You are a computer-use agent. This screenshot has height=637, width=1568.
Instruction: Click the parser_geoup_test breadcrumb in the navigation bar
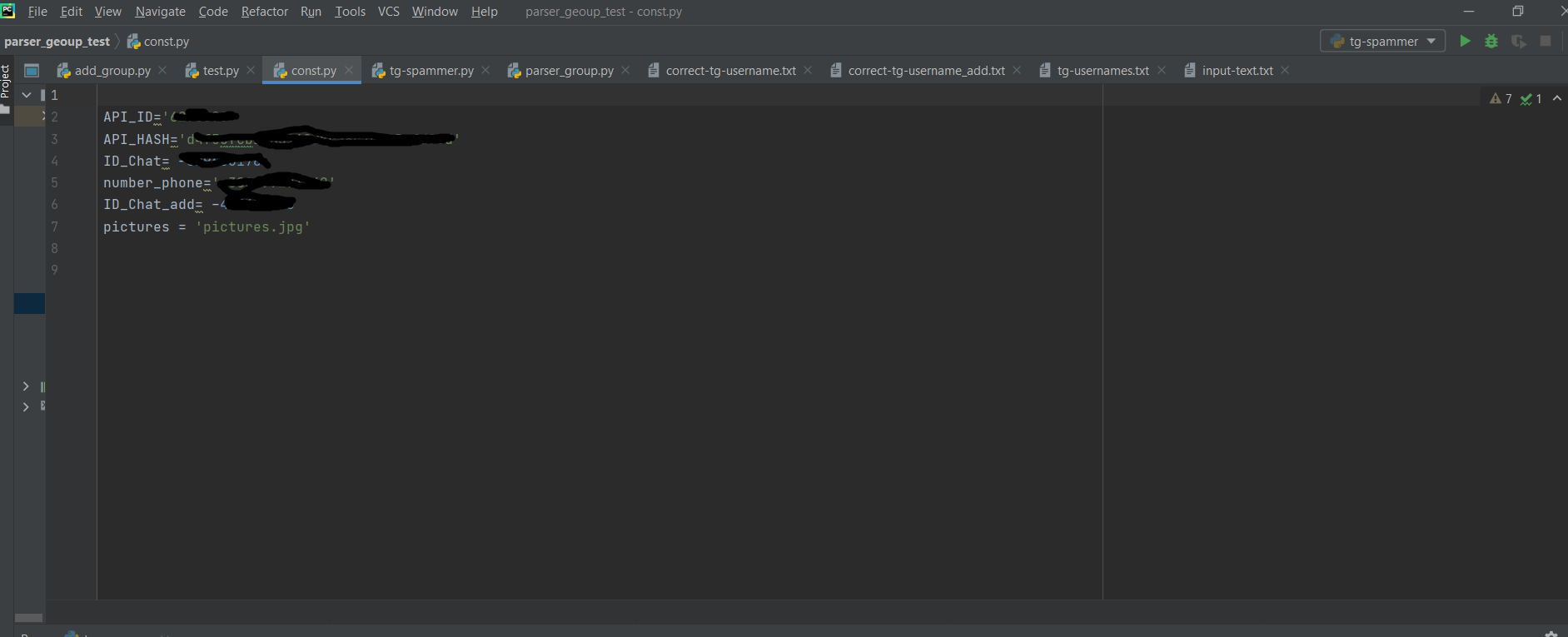tap(57, 42)
